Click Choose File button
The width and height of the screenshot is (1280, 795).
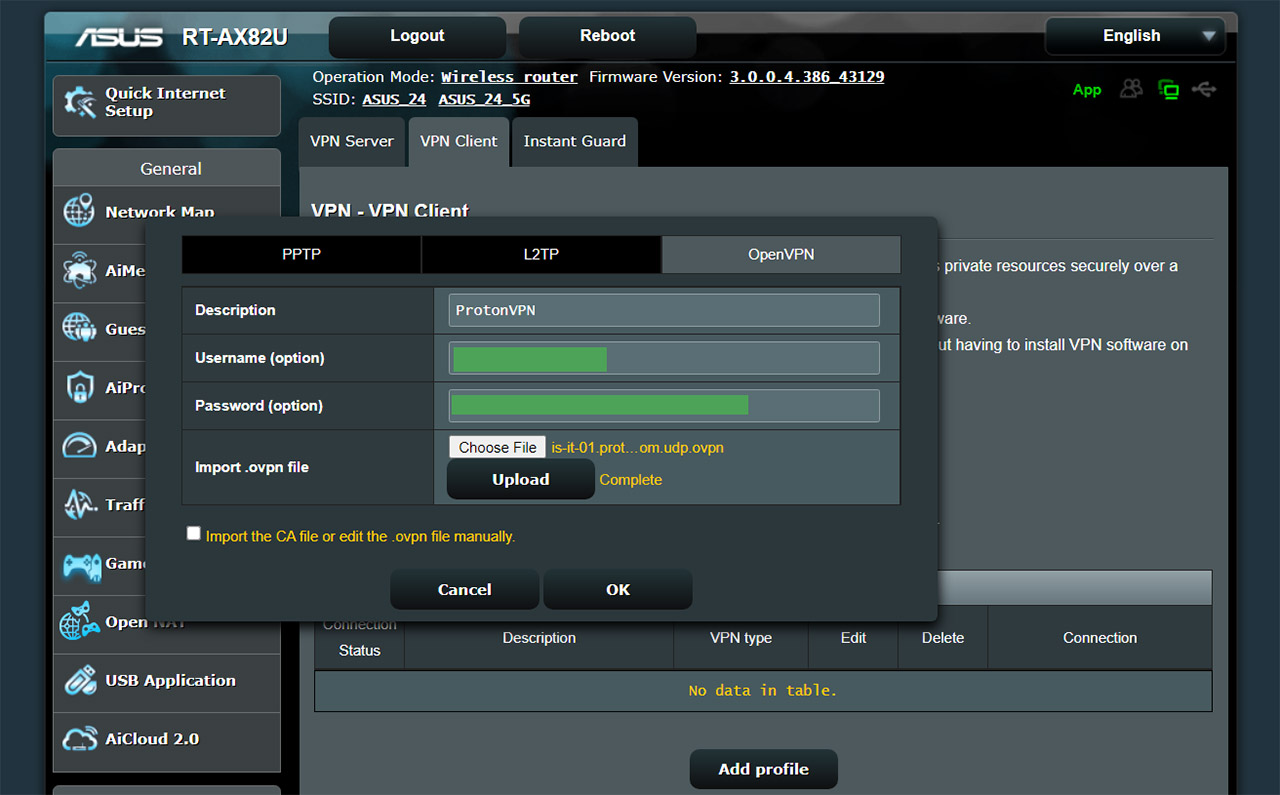(x=498, y=447)
